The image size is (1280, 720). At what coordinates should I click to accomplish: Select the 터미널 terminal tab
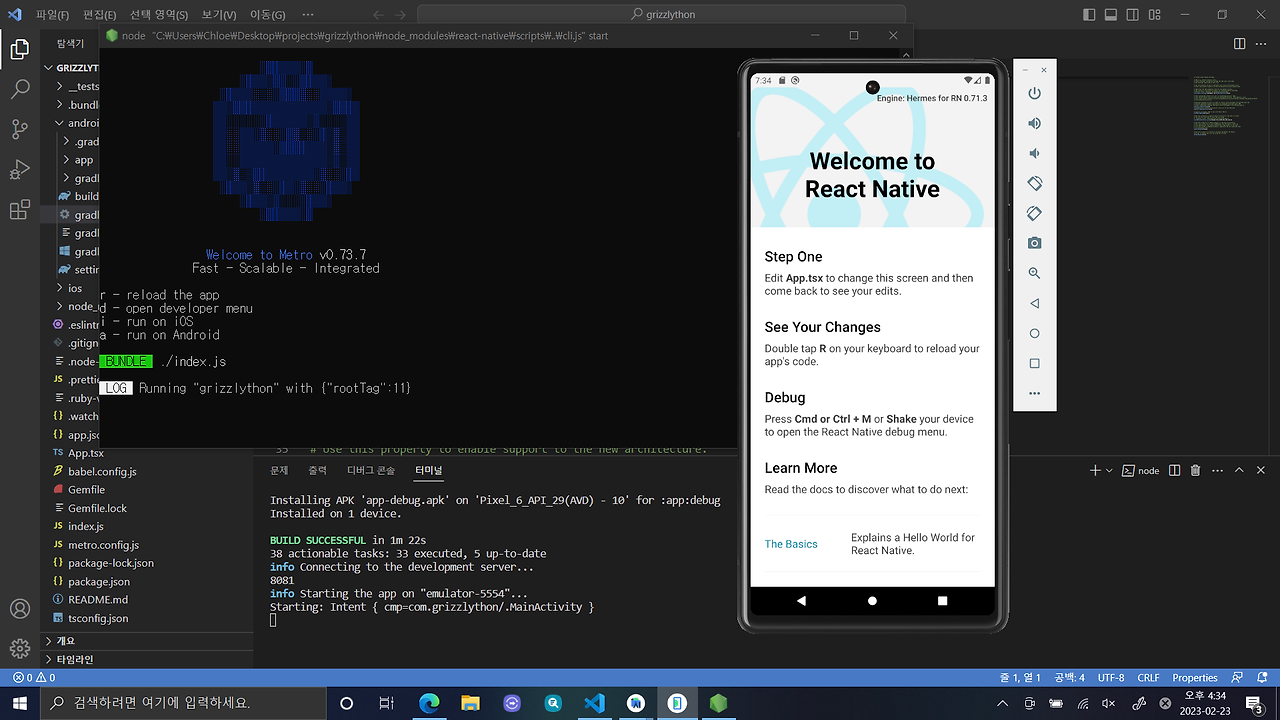coord(429,470)
